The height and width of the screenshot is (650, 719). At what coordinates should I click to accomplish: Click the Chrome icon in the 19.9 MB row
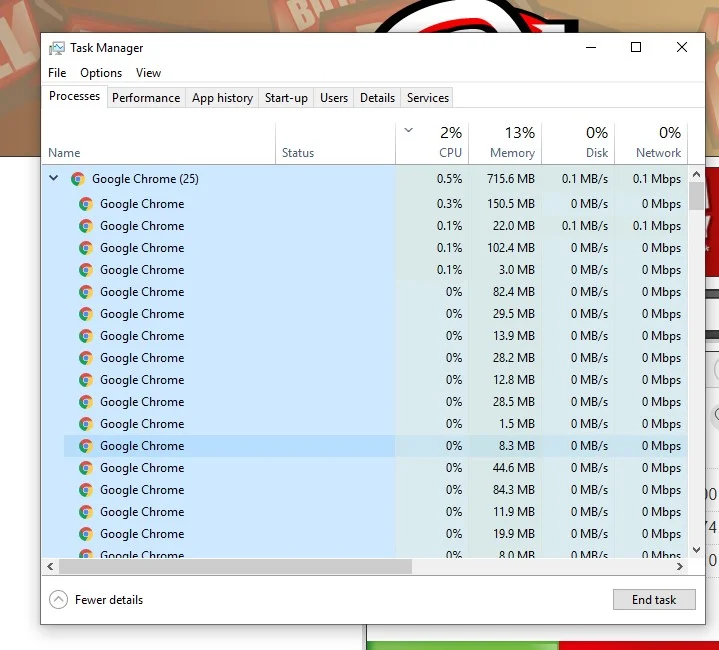point(86,534)
